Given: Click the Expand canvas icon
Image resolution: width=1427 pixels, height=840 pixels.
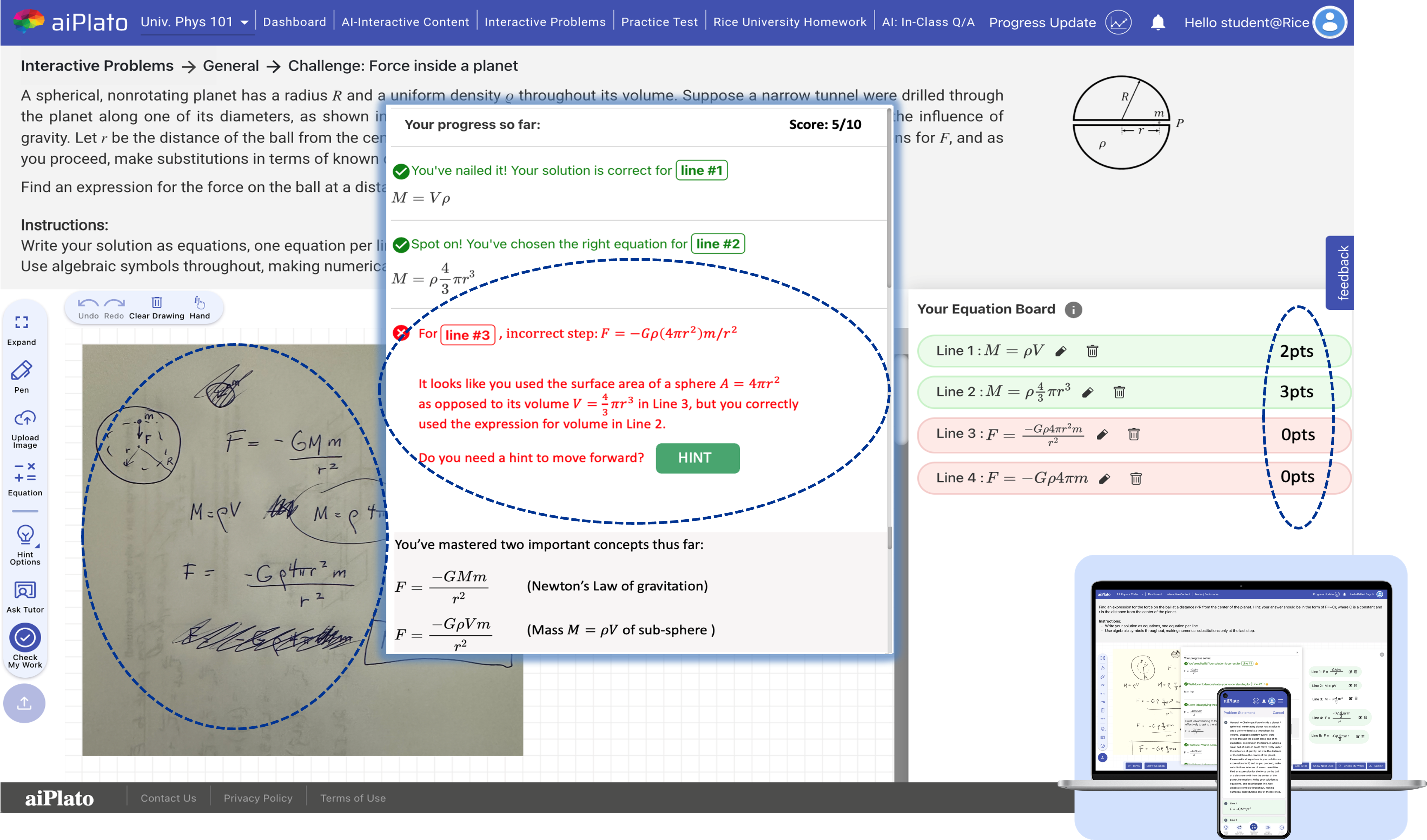Looking at the screenshot, I should 22,323.
